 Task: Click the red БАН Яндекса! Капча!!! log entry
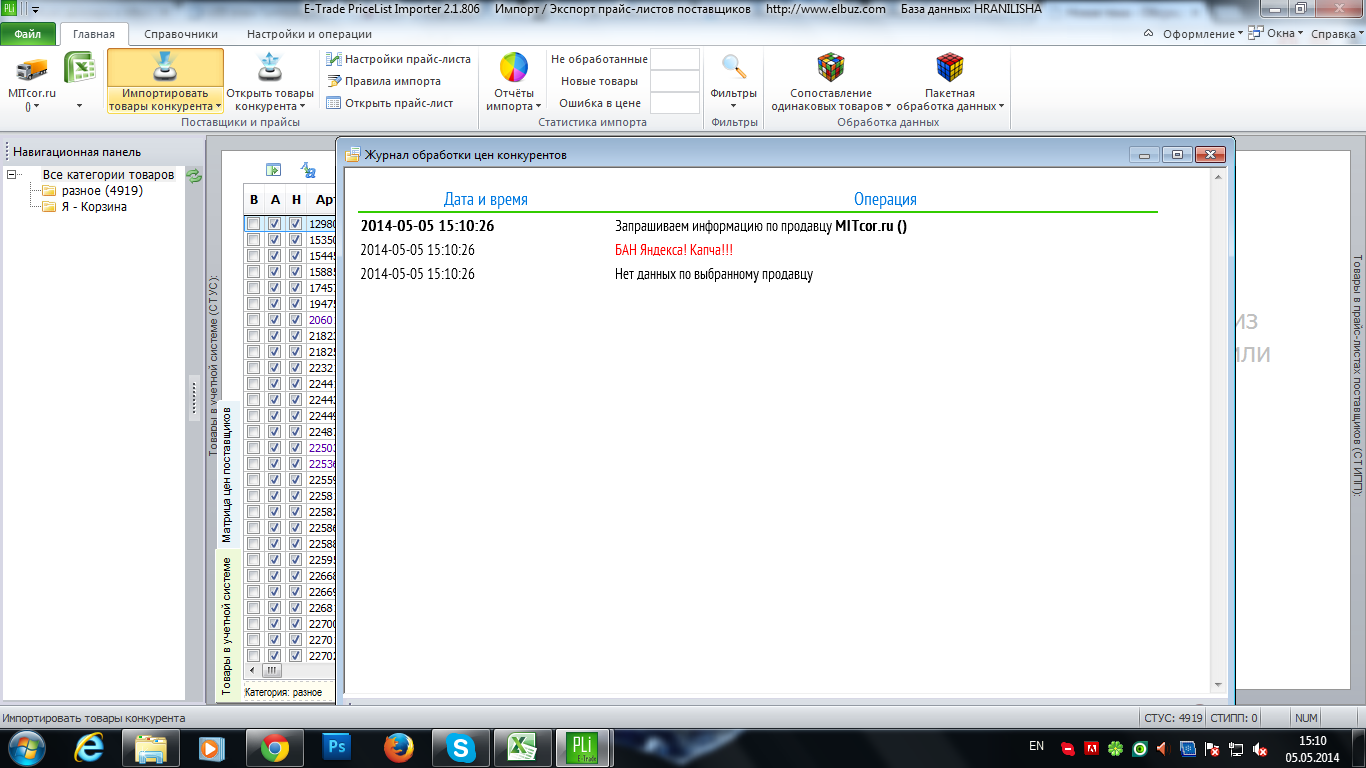674,250
